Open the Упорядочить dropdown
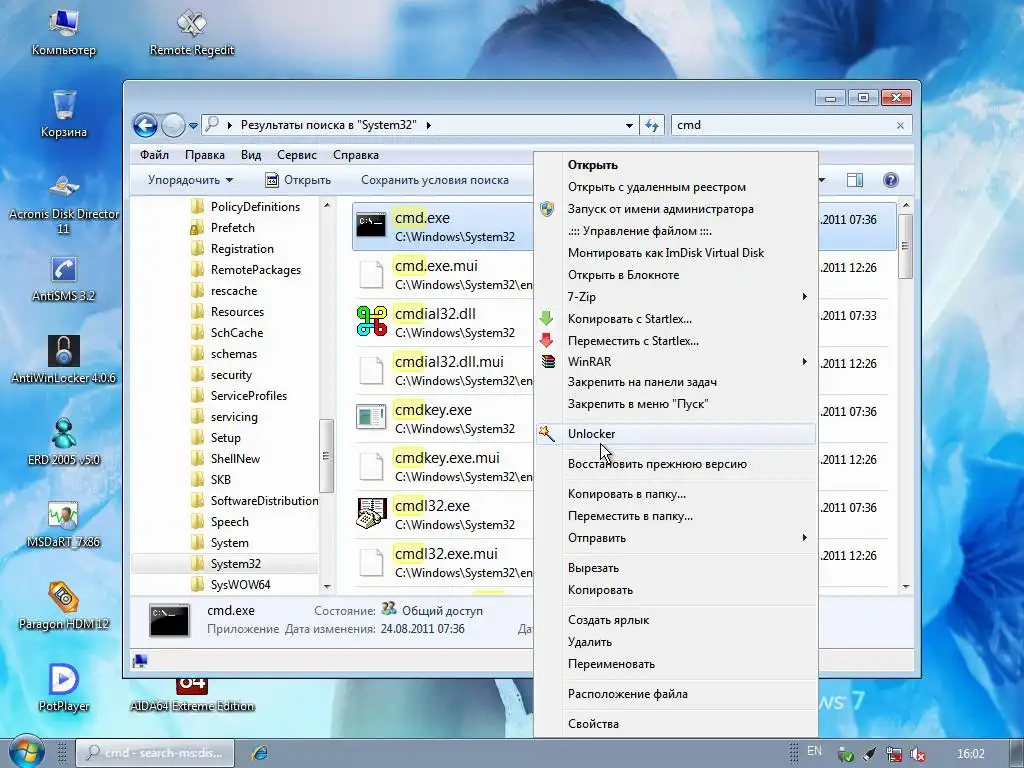The image size is (1024, 768). (190, 180)
